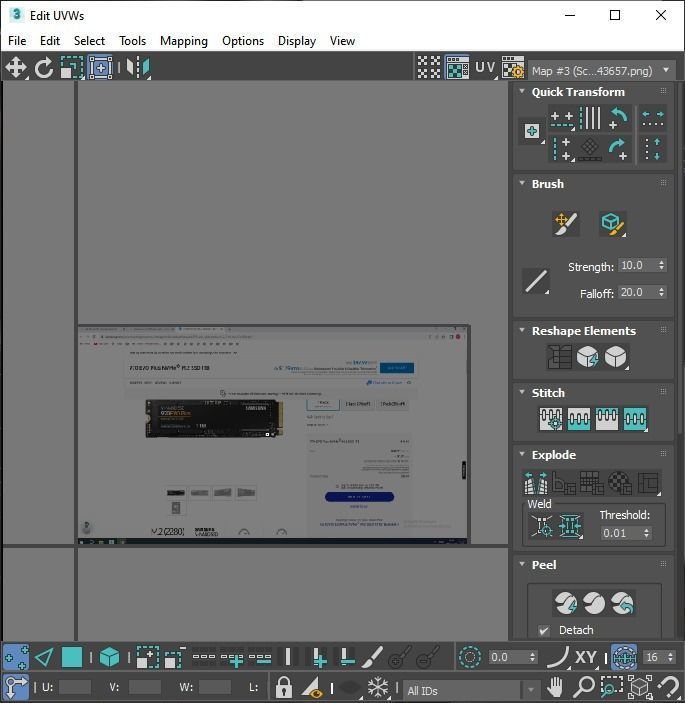This screenshot has width=685, height=703.
Task: Collapse the Brush rollout
Action: click(x=522, y=183)
